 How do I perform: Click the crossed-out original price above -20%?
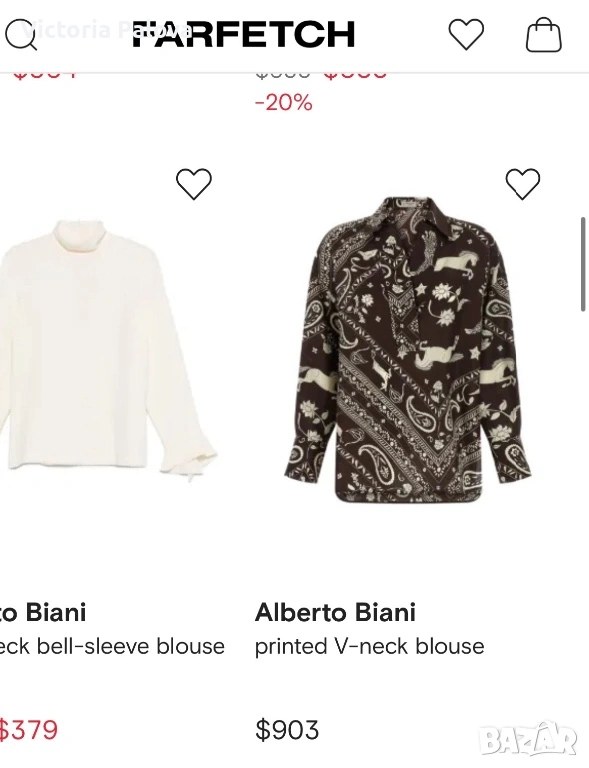coord(283,75)
